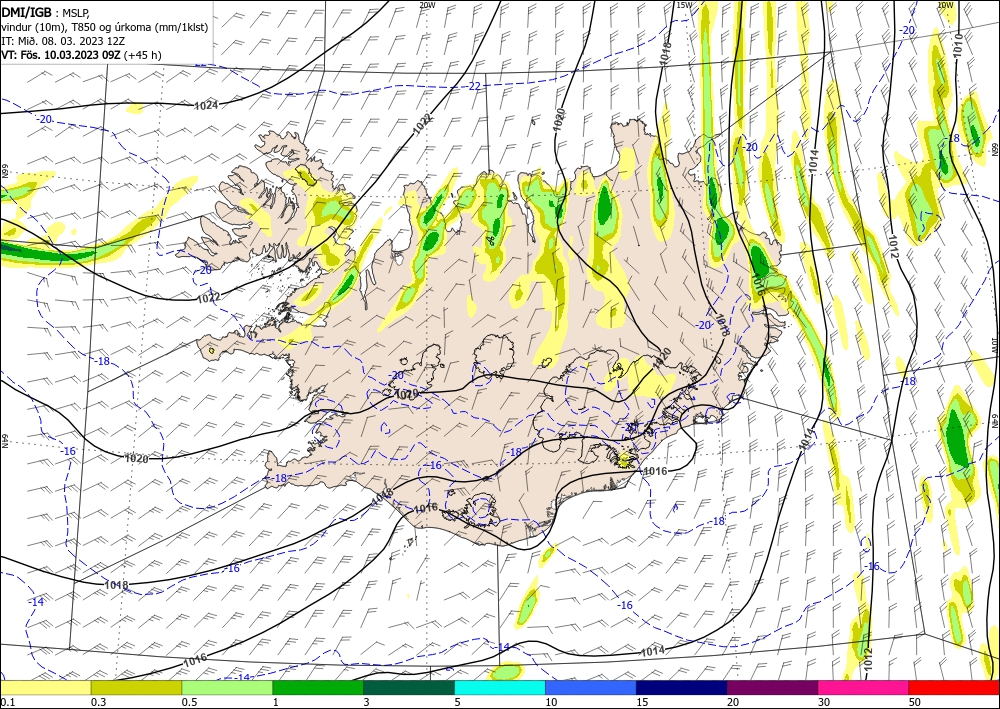This screenshot has width=1000, height=709.
Task: Click the '50' legend value label
Action: [915, 702]
